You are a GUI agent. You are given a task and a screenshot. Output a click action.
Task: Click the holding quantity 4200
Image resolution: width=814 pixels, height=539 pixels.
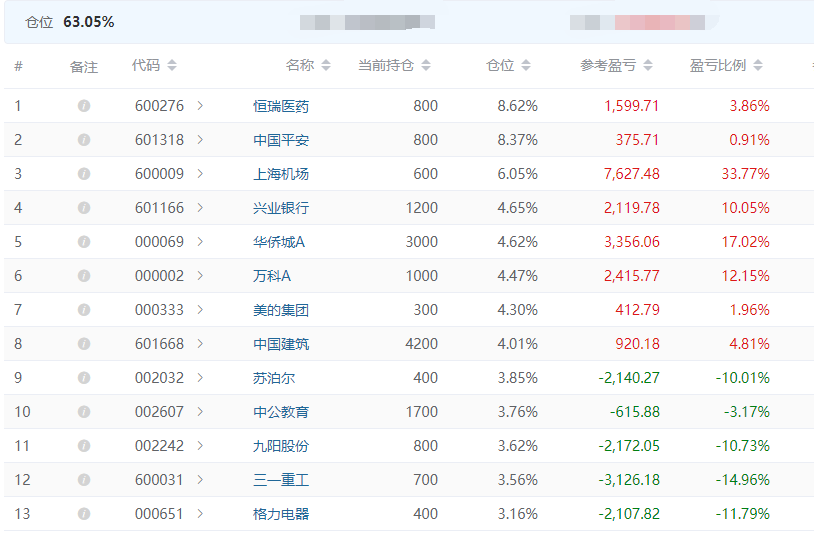click(422, 344)
